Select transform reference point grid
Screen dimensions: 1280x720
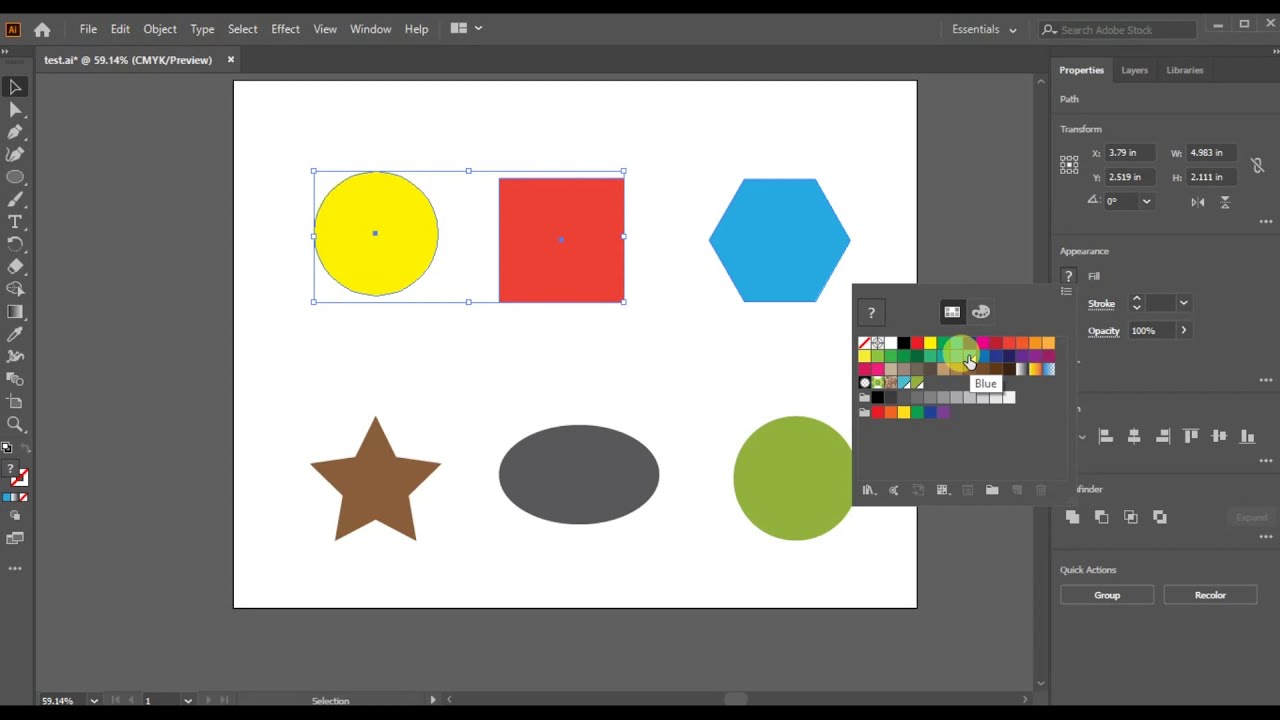1069,165
